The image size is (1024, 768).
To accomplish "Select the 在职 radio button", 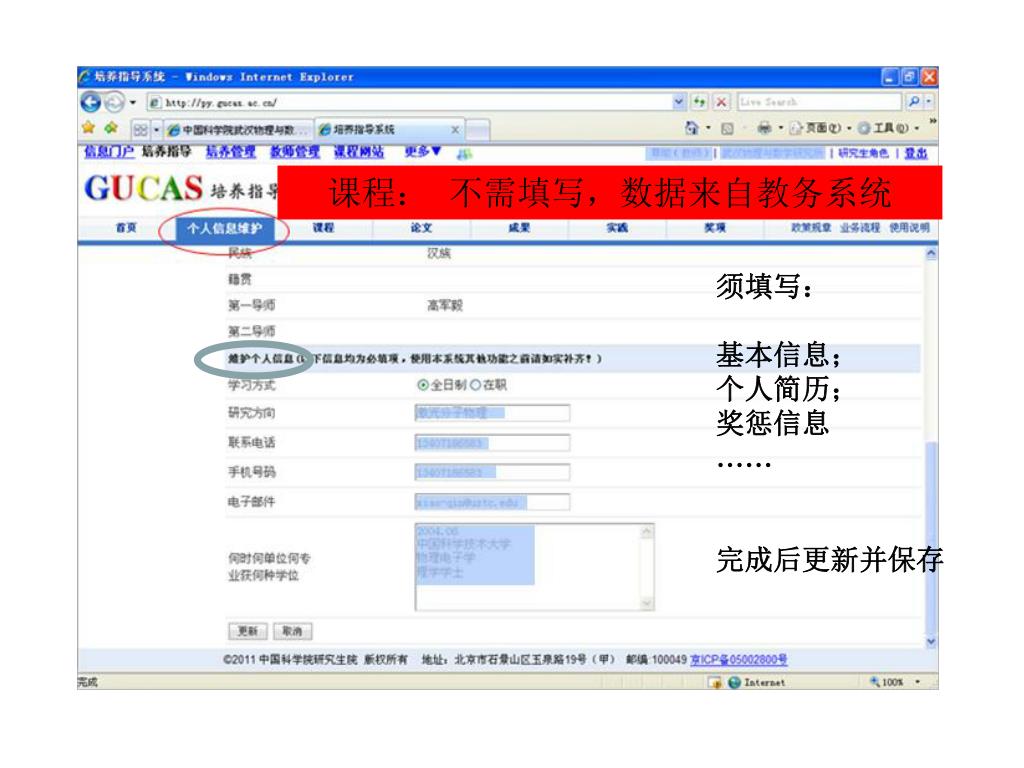I will pos(475,385).
